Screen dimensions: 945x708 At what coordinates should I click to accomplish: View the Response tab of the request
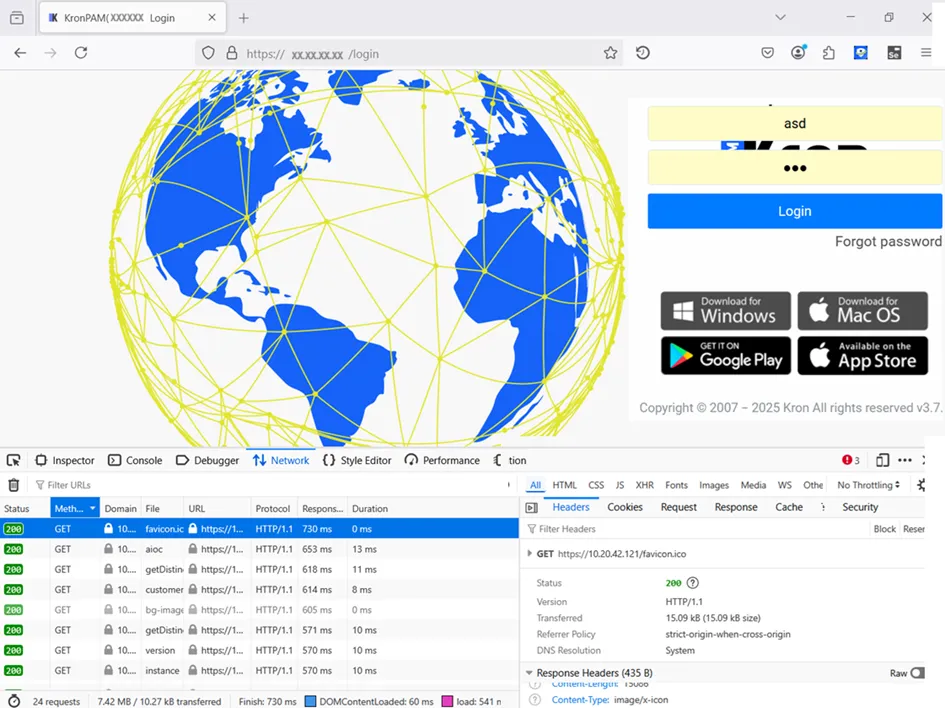(x=736, y=507)
